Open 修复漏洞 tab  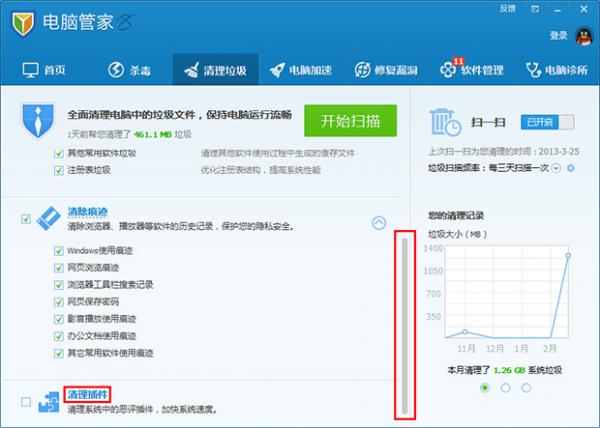(x=386, y=70)
